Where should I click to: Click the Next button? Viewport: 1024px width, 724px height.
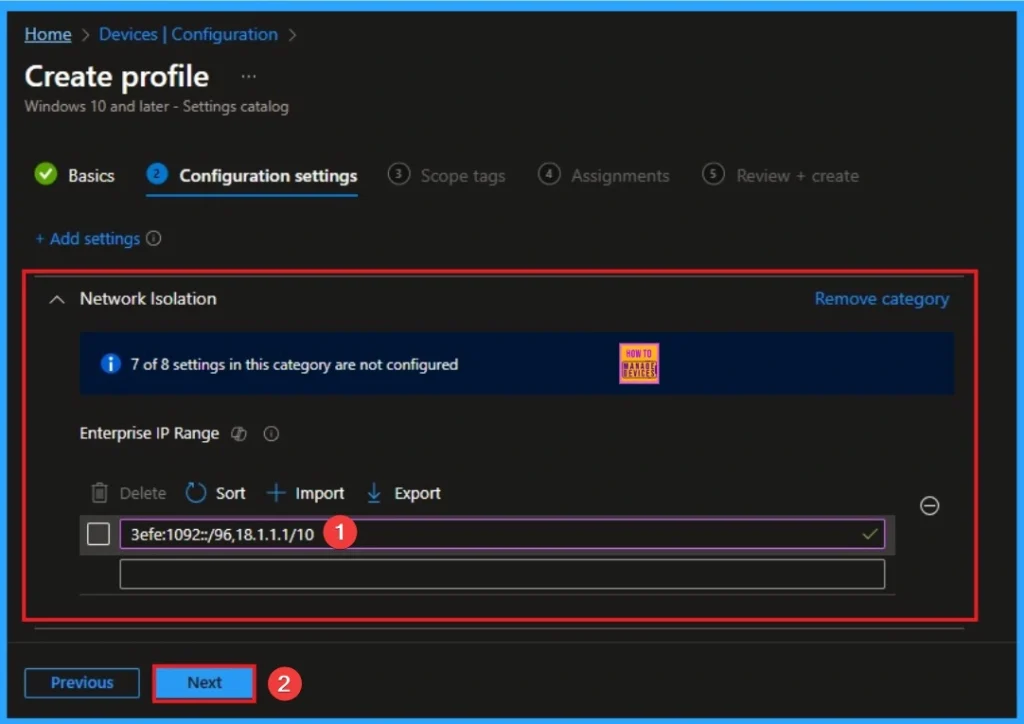pyautogui.click(x=203, y=682)
